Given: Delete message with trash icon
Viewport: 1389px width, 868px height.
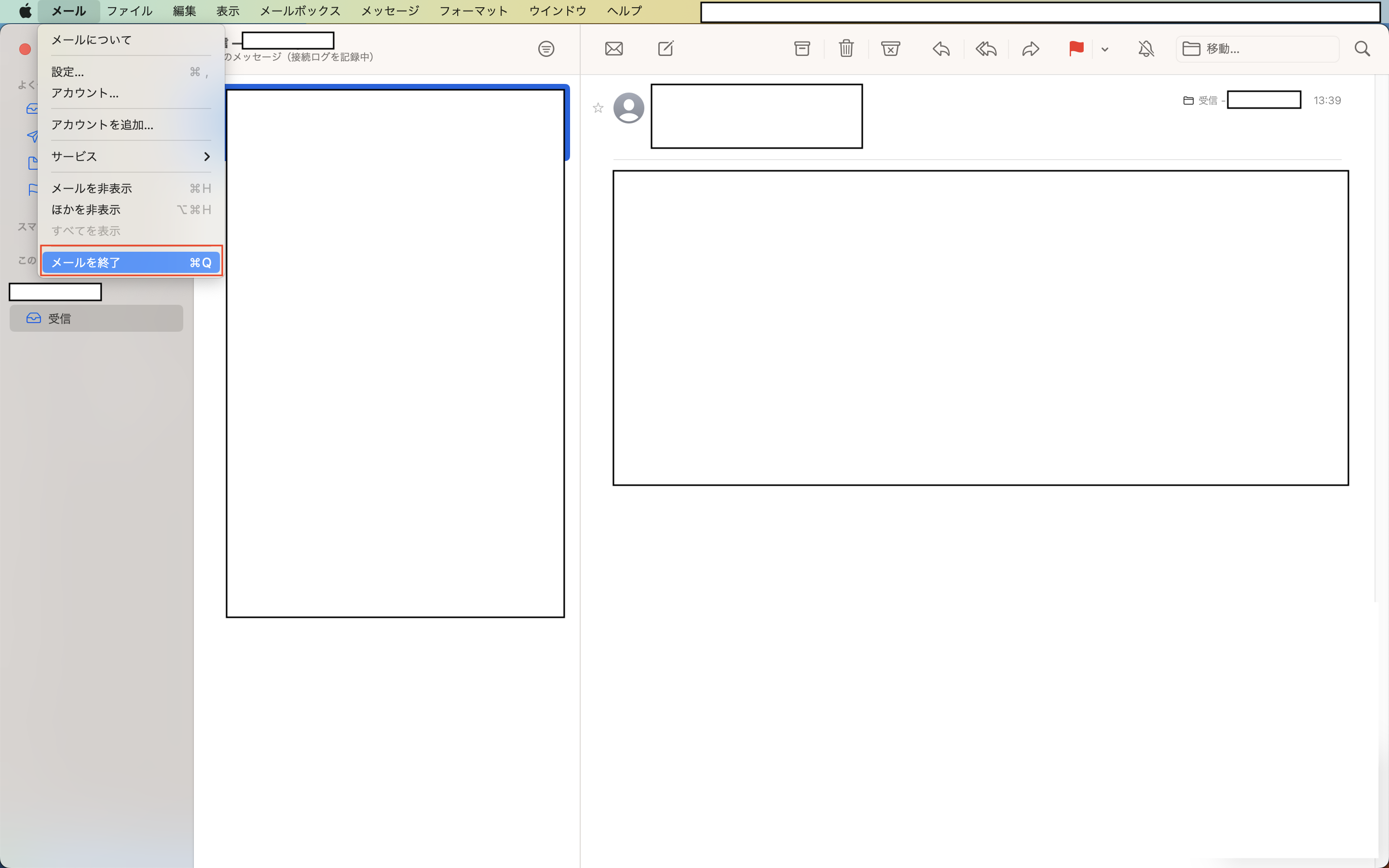Looking at the screenshot, I should pos(846,49).
